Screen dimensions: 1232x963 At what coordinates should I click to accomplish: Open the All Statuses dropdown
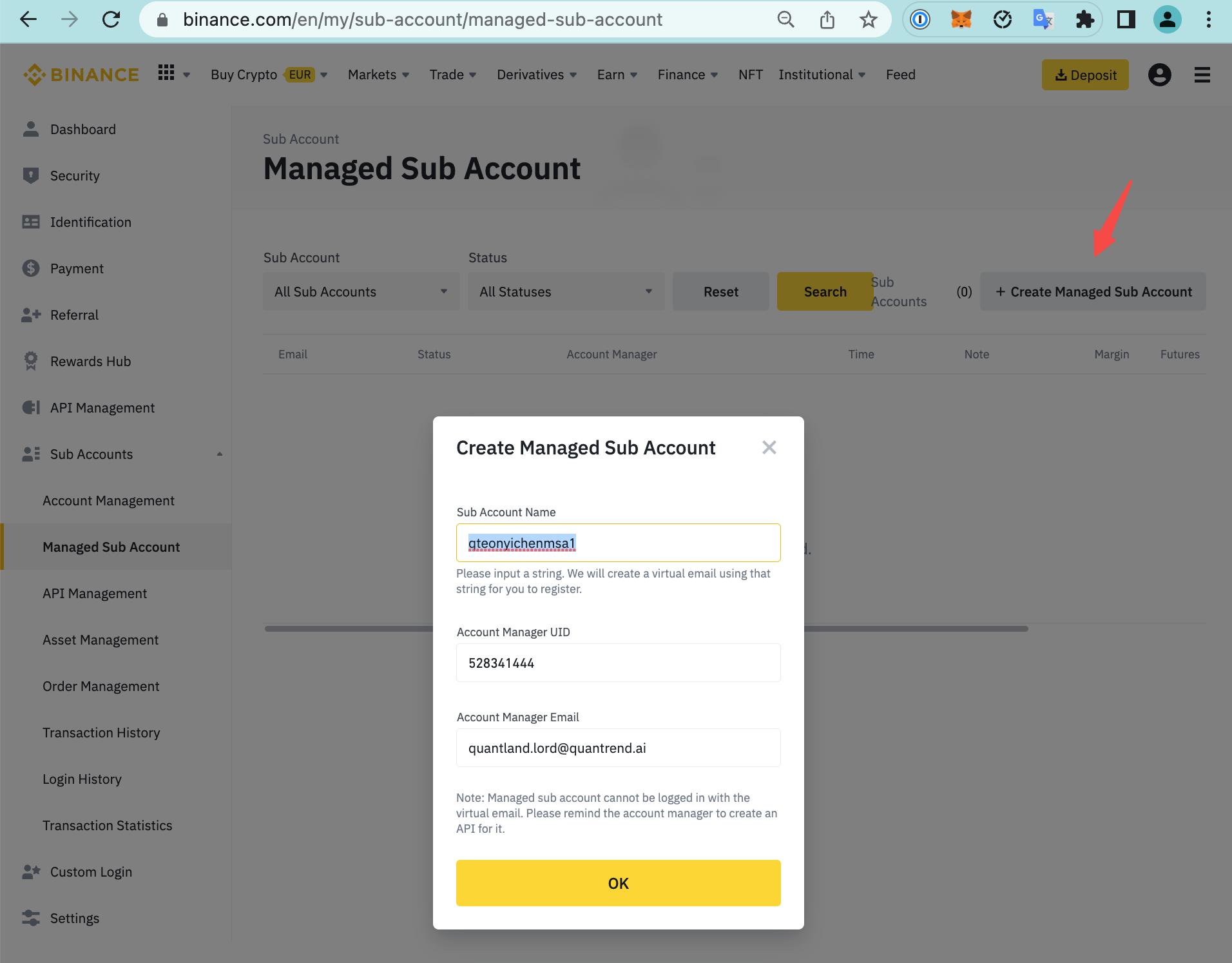click(566, 291)
